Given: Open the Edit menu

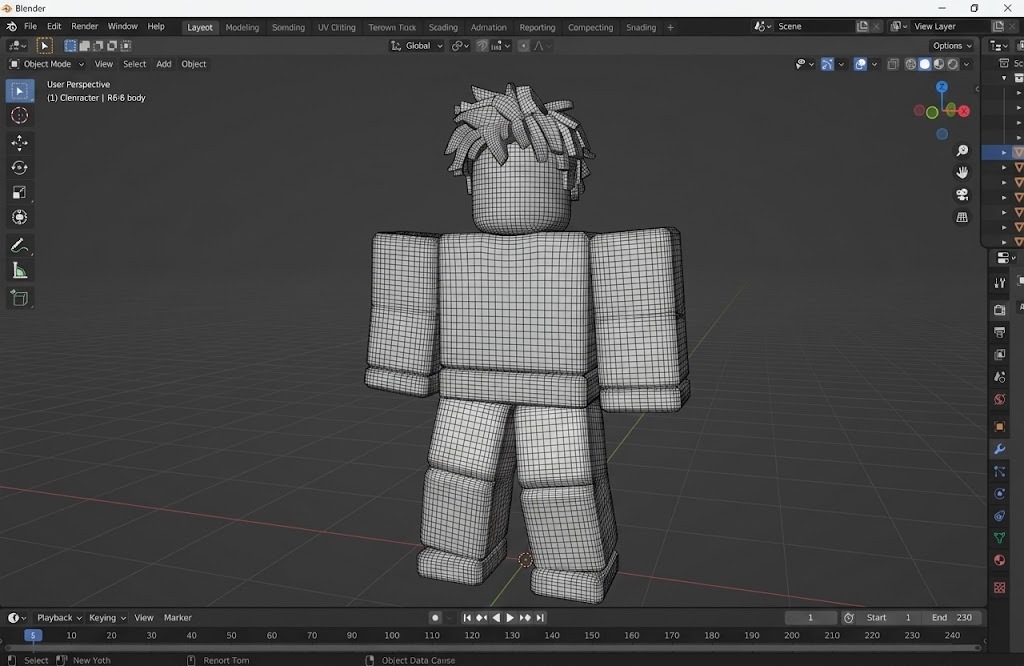Looking at the screenshot, I should [54, 26].
